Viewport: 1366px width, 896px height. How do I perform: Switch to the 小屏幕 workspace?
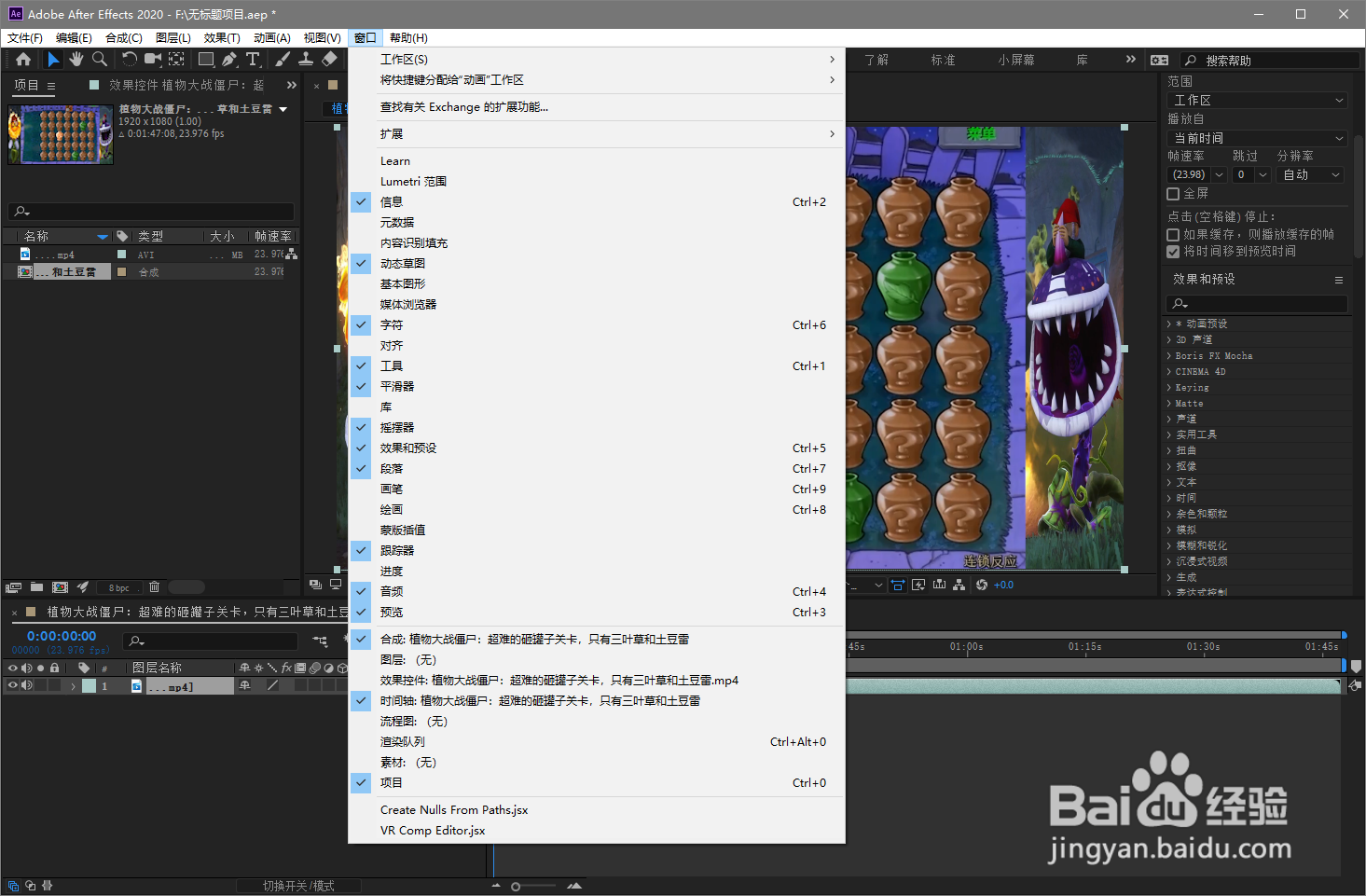(x=1016, y=60)
